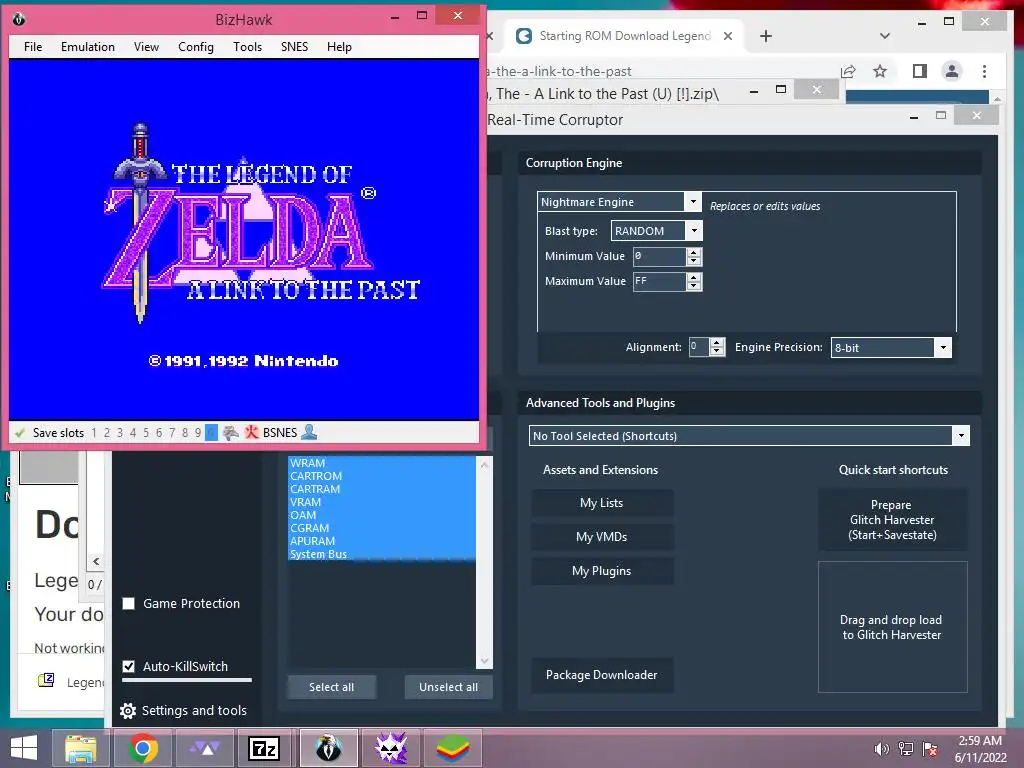Open Chrome tab search chevron

coord(885,36)
